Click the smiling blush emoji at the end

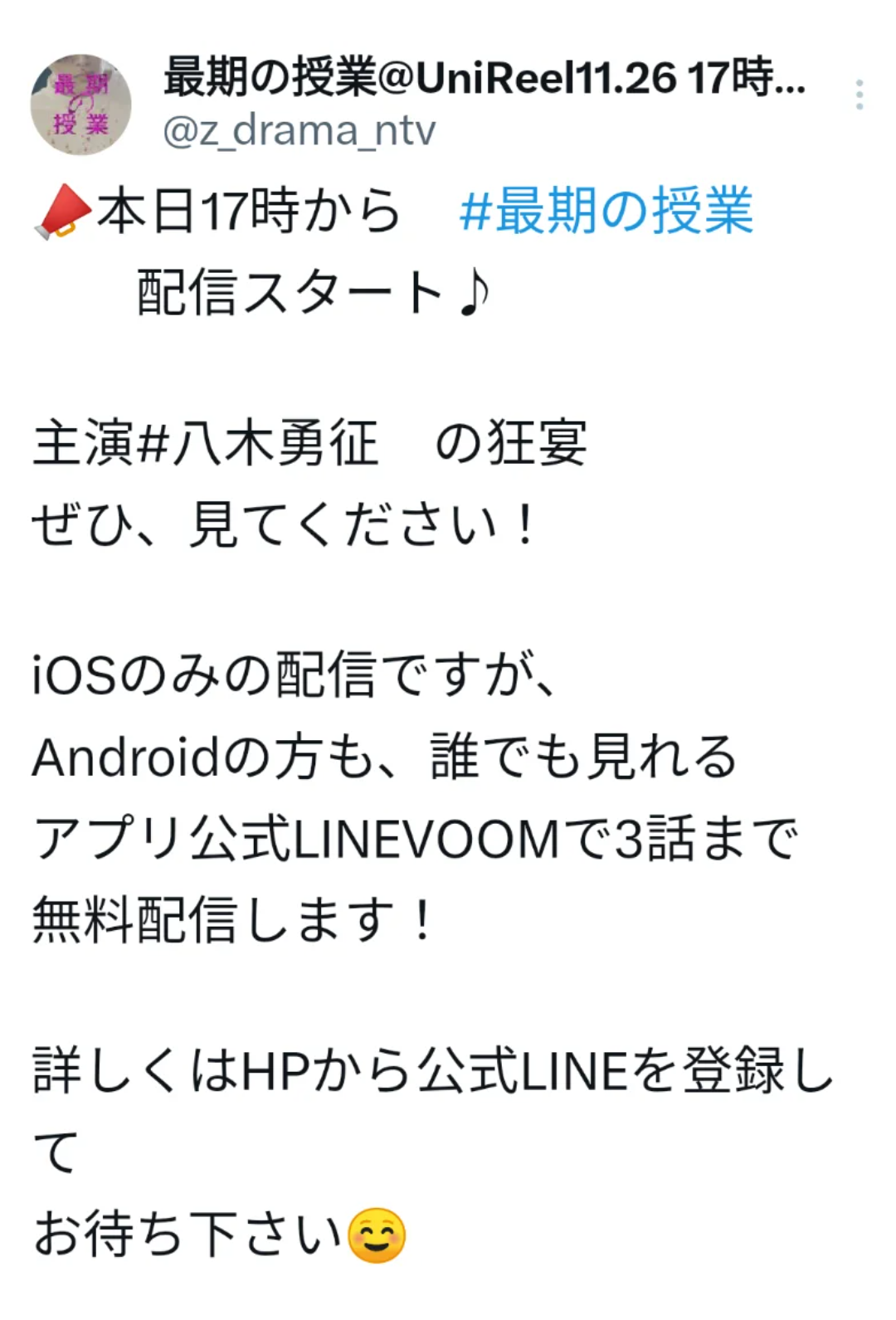(377, 1235)
